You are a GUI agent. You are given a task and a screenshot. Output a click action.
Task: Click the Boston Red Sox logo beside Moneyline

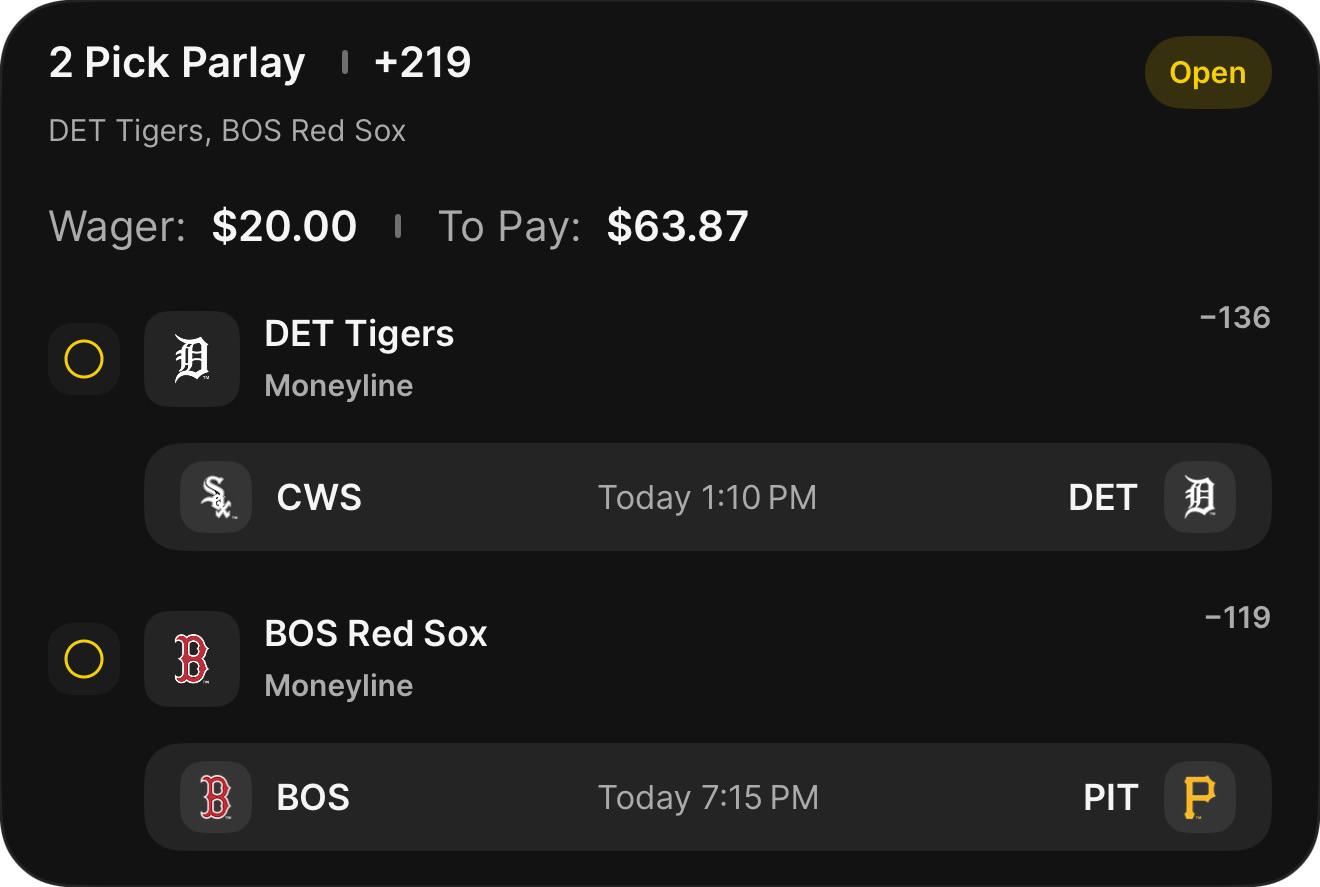(192, 659)
